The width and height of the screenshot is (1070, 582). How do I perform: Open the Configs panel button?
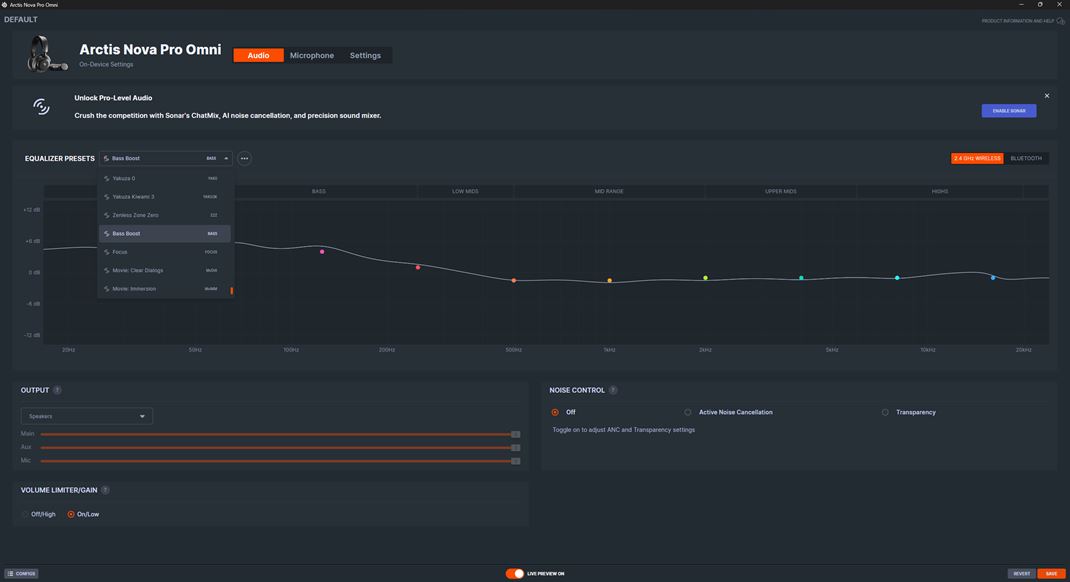click(x=21, y=574)
